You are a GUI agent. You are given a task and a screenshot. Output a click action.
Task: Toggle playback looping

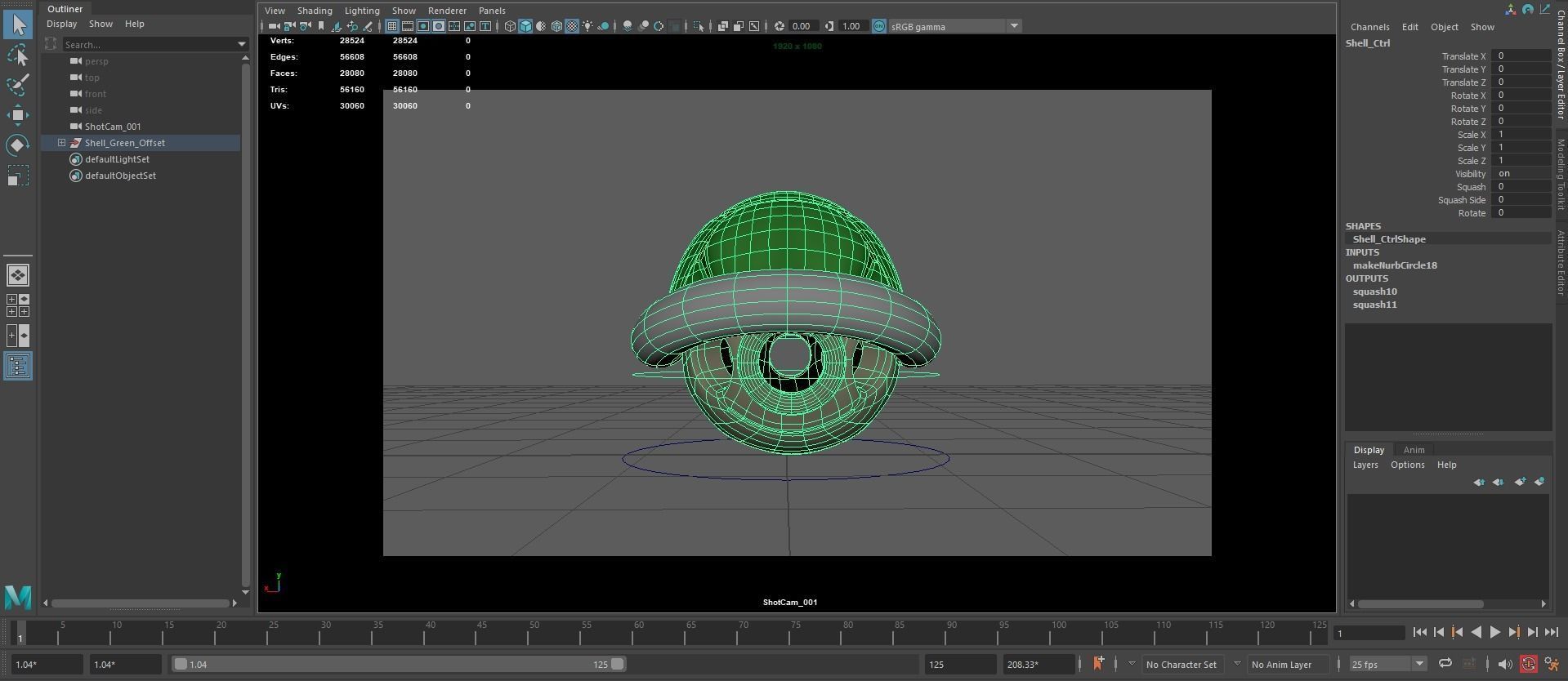point(1445,664)
